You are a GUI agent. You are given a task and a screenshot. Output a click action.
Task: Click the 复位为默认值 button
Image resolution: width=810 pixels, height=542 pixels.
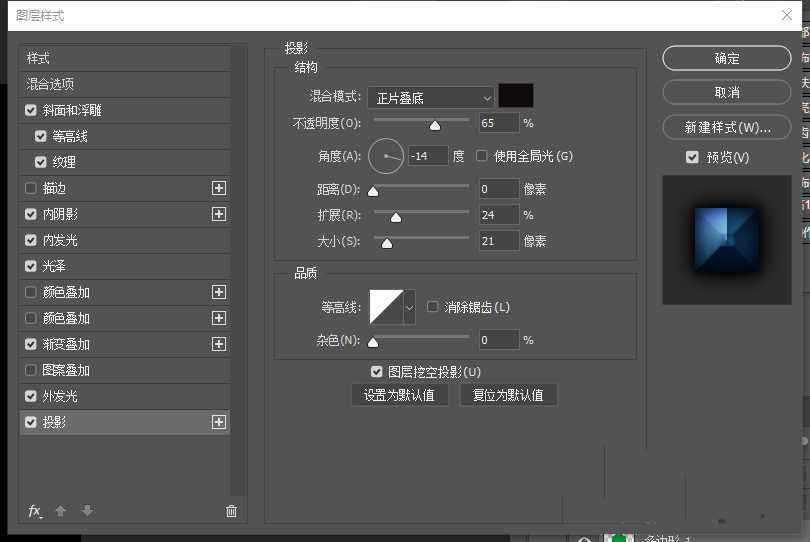tap(508, 395)
